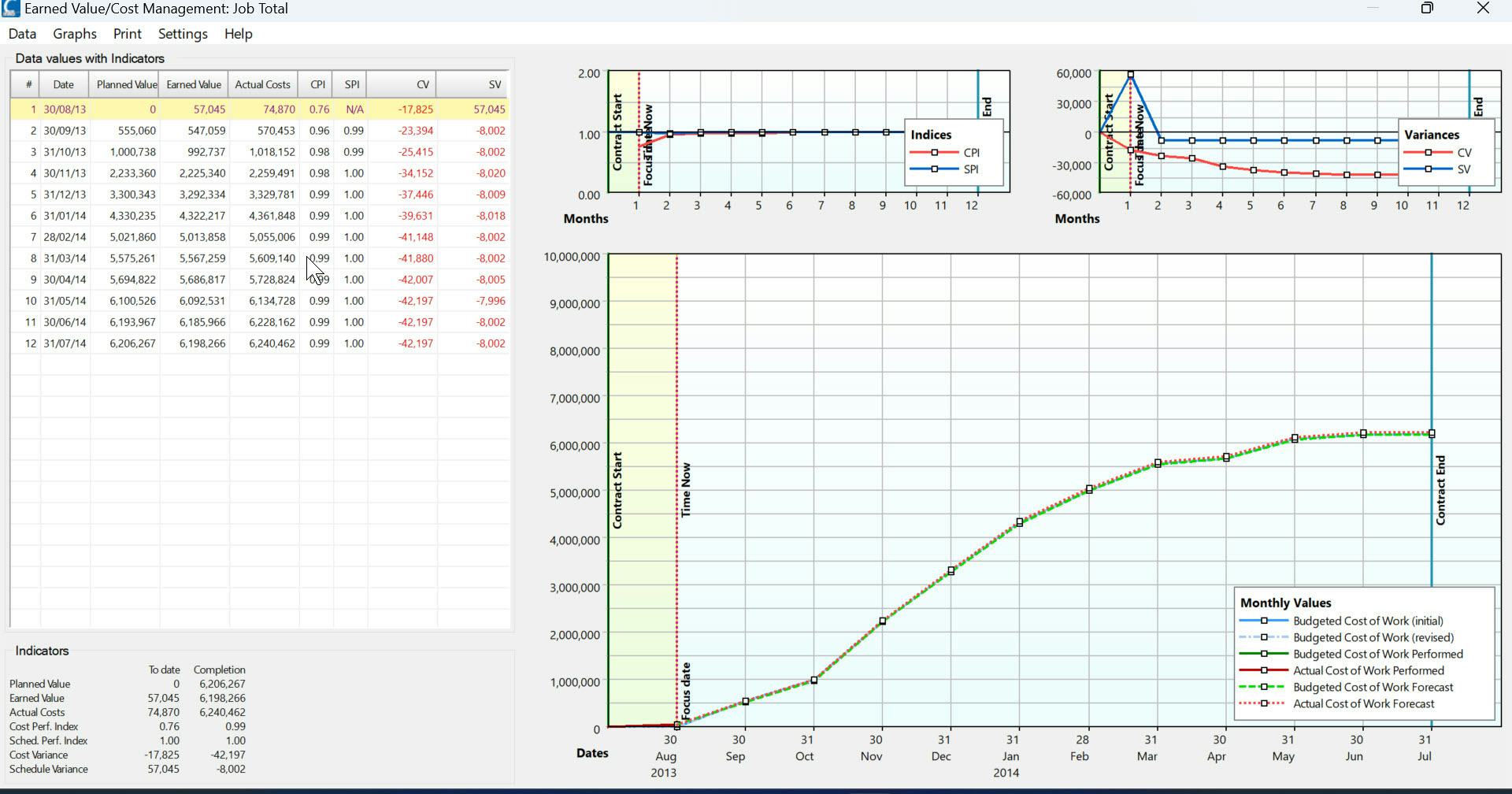
Task: Select row with date 31/05/14
Action: [259, 301]
